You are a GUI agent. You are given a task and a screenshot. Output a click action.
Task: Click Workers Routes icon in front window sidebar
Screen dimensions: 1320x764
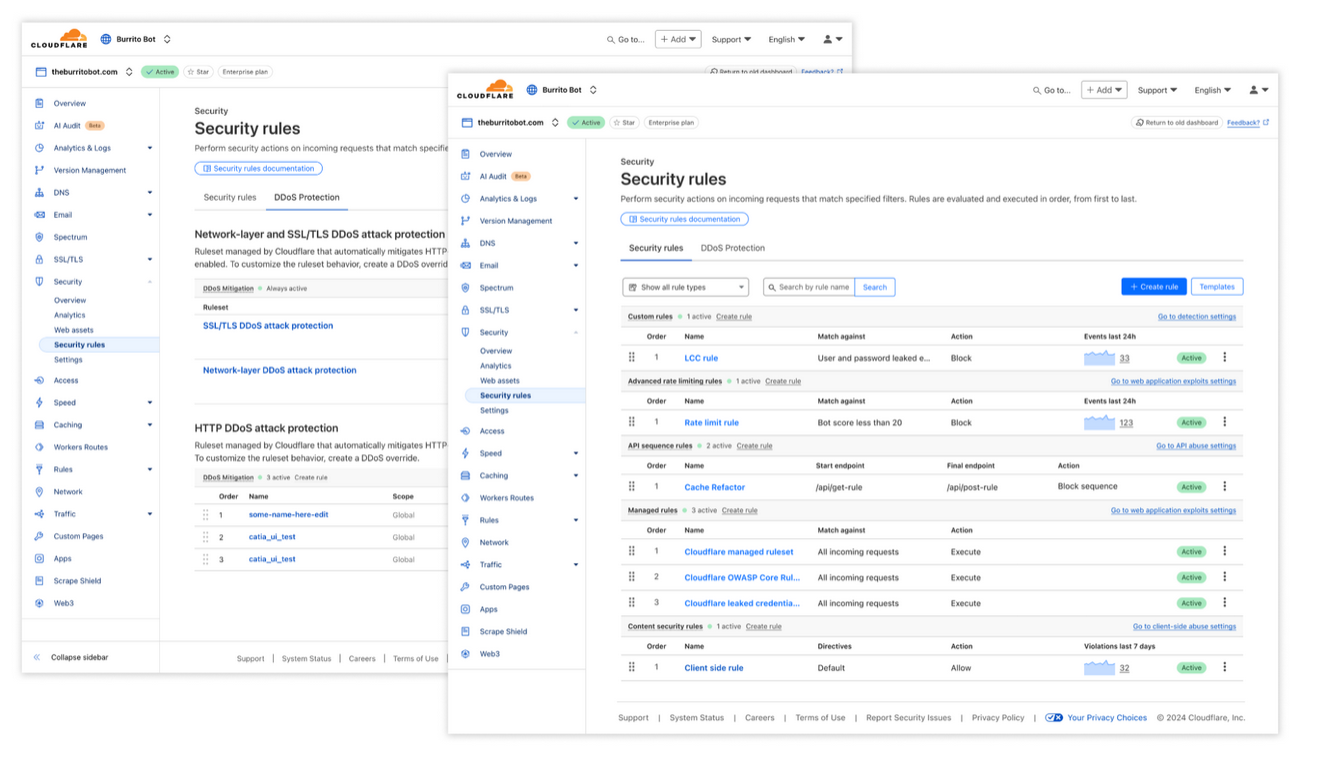pyautogui.click(x=465, y=498)
